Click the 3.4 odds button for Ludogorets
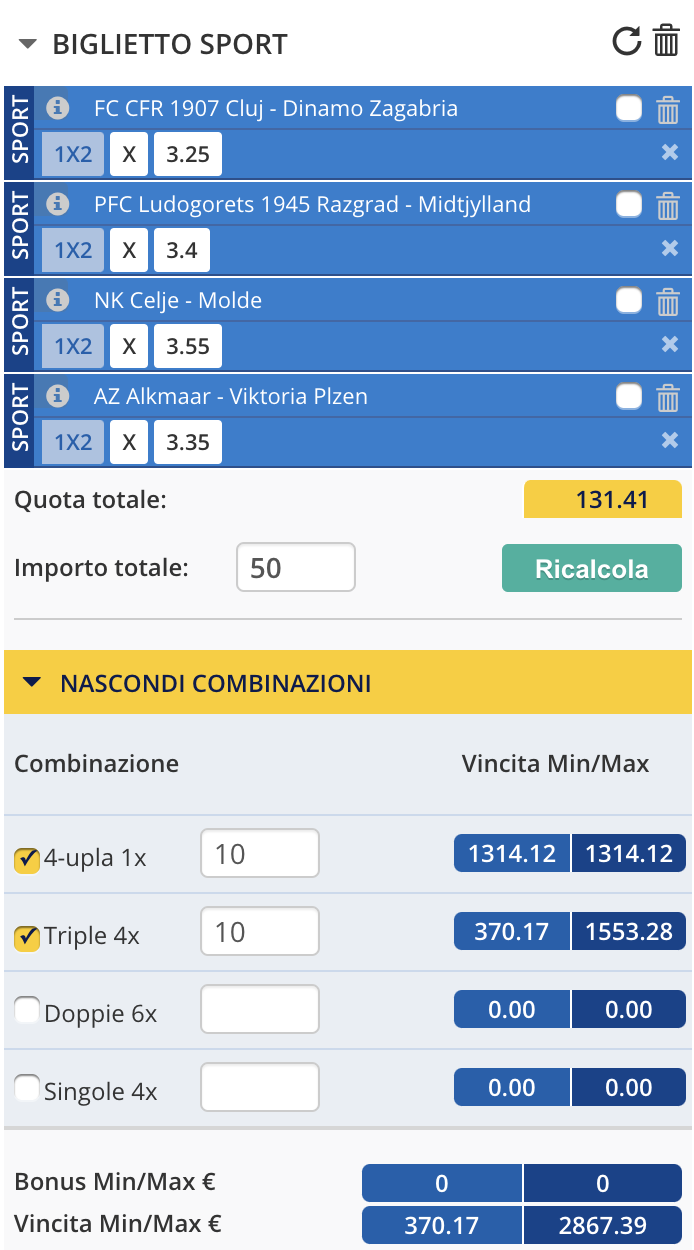694x1250 pixels. pyautogui.click(x=182, y=250)
